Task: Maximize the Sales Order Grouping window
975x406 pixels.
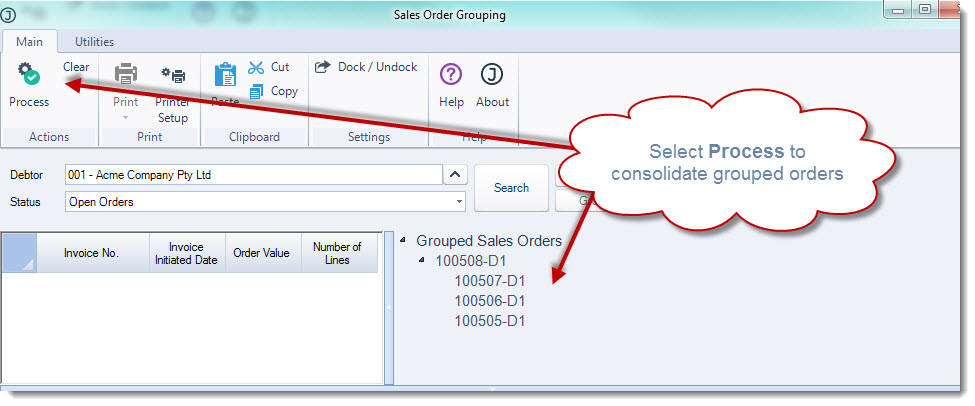Action: click(925, 9)
